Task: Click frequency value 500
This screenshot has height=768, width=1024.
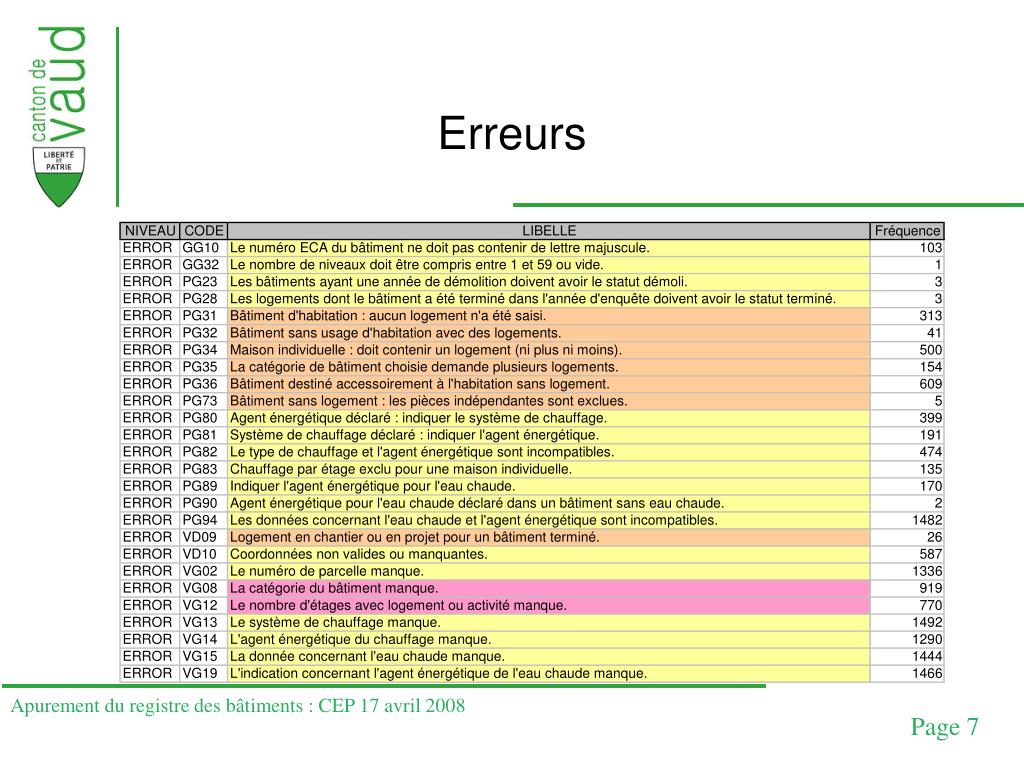Action: coord(931,350)
